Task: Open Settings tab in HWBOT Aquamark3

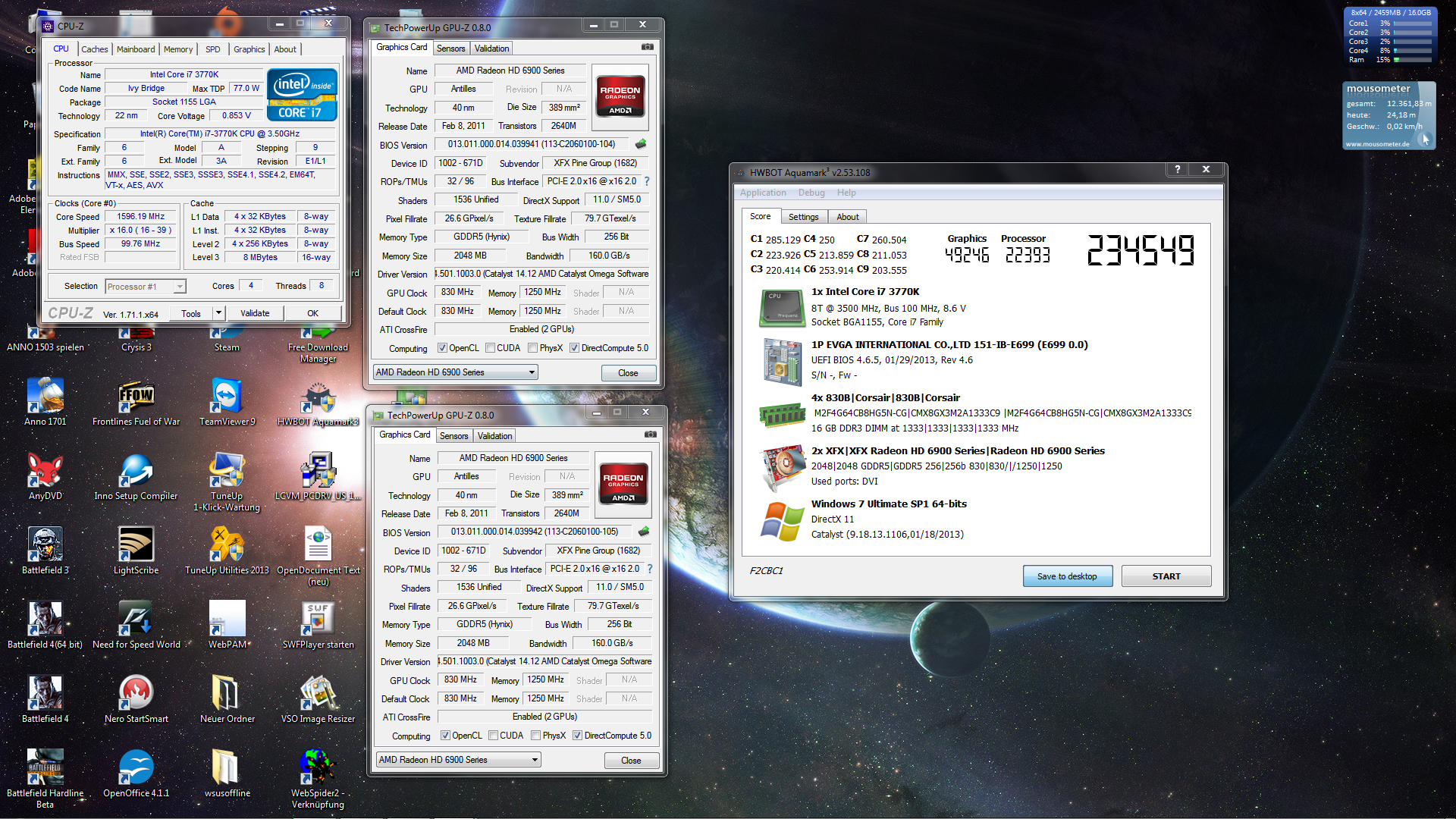Action: (x=804, y=217)
